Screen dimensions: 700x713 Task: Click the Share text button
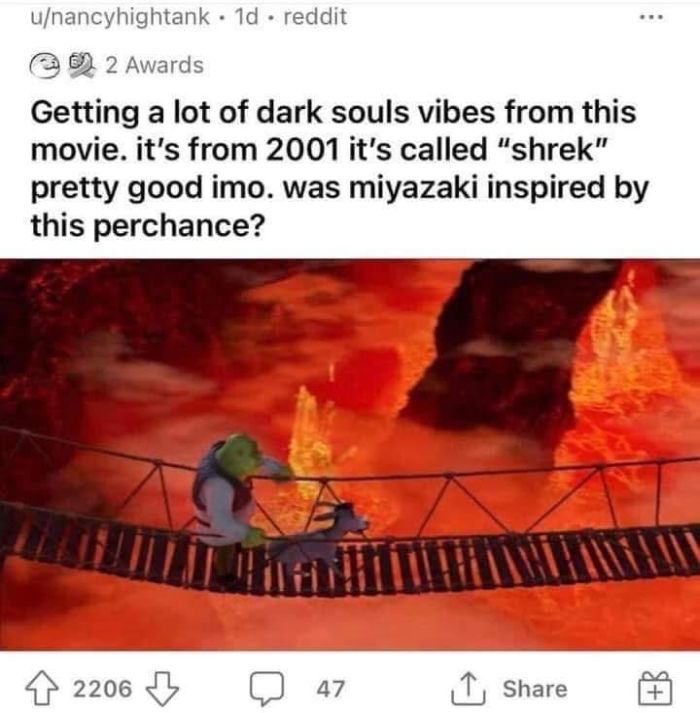(x=535, y=688)
